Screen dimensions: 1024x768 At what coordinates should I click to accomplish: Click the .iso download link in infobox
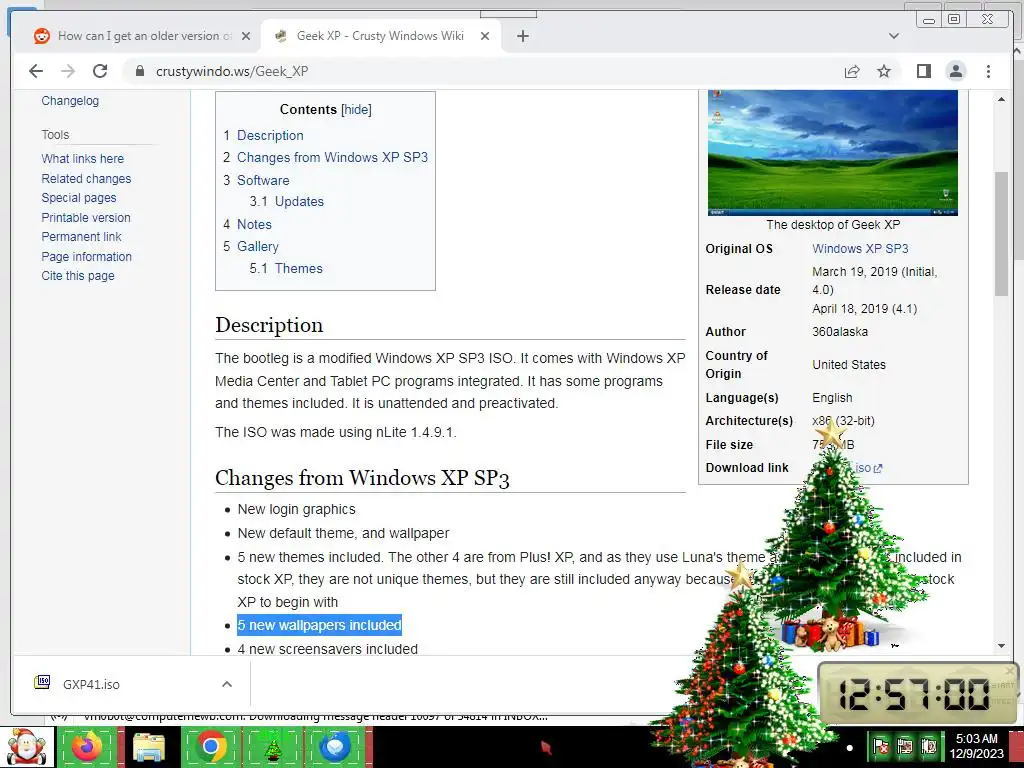[x=868, y=468]
